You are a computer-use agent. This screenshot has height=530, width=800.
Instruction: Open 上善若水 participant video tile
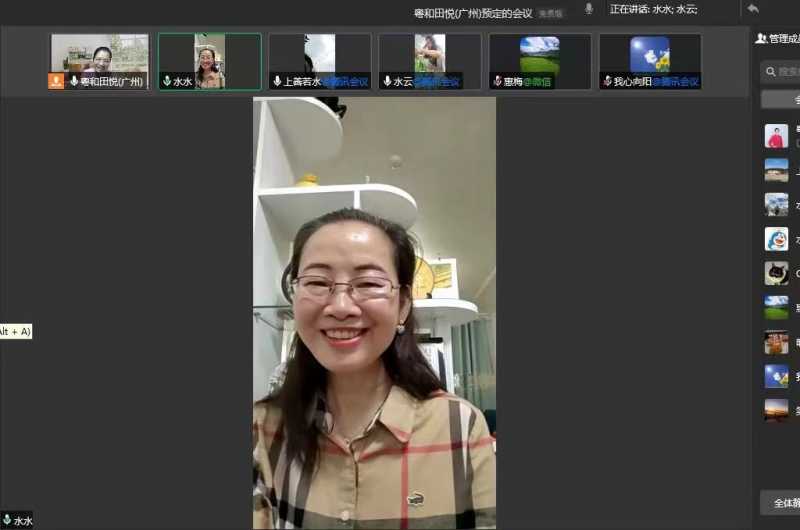tap(319, 60)
